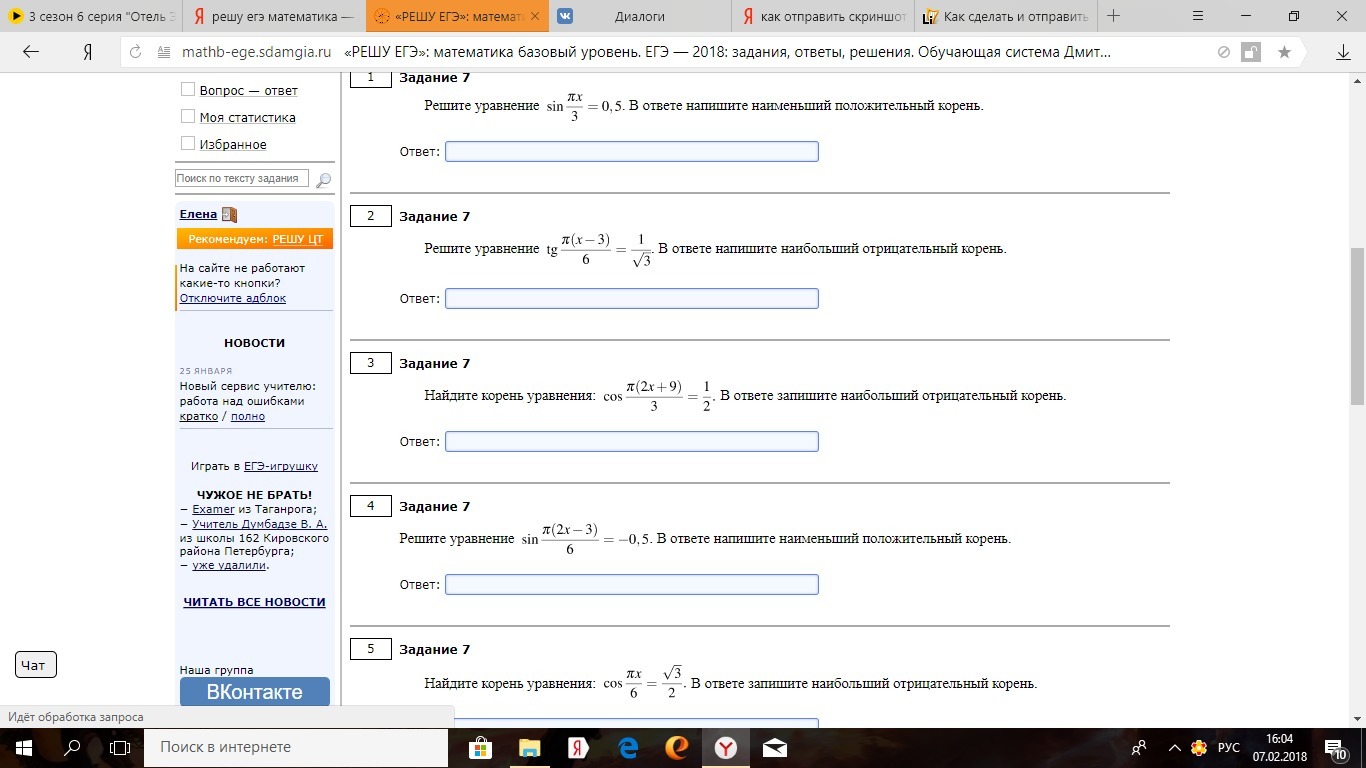
Task: Open the Mail app from the taskbar
Action: pyautogui.click(x=774, y=747)
